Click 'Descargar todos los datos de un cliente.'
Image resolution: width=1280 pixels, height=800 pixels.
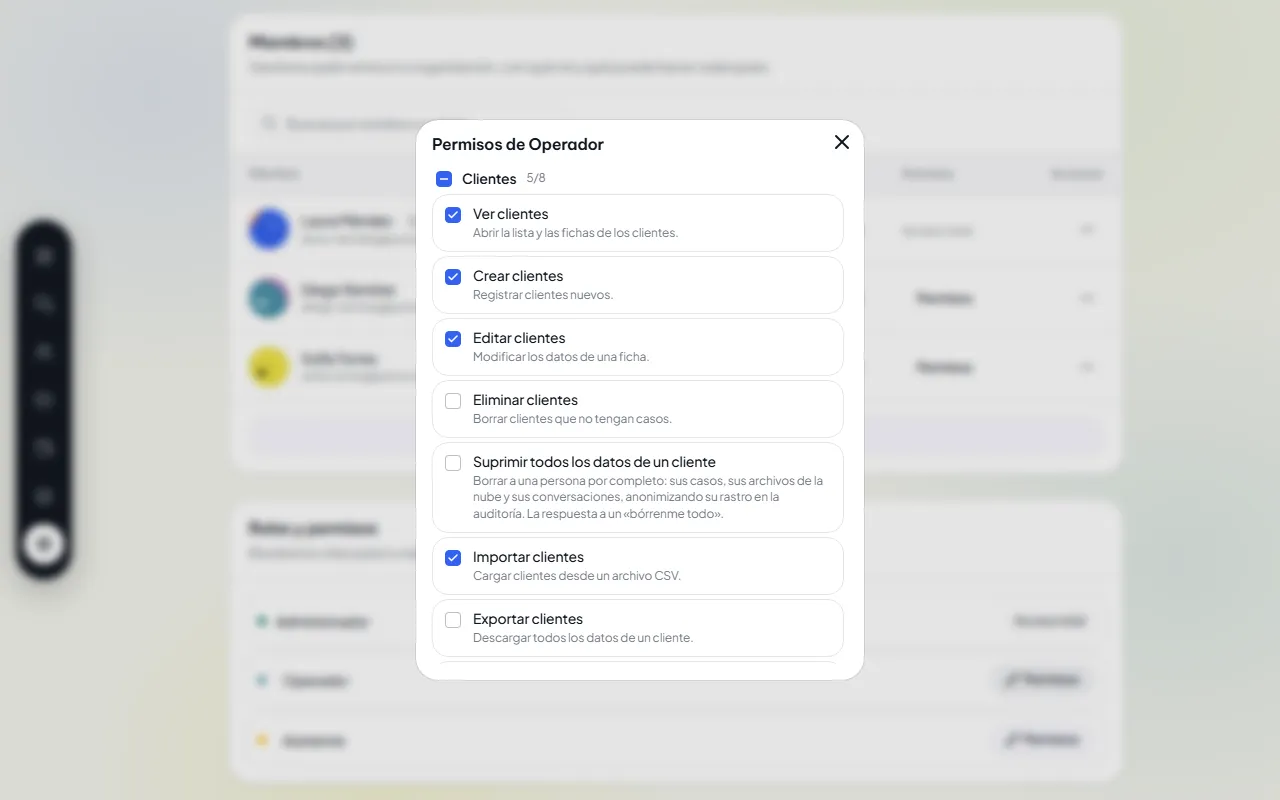click(583, 638)
